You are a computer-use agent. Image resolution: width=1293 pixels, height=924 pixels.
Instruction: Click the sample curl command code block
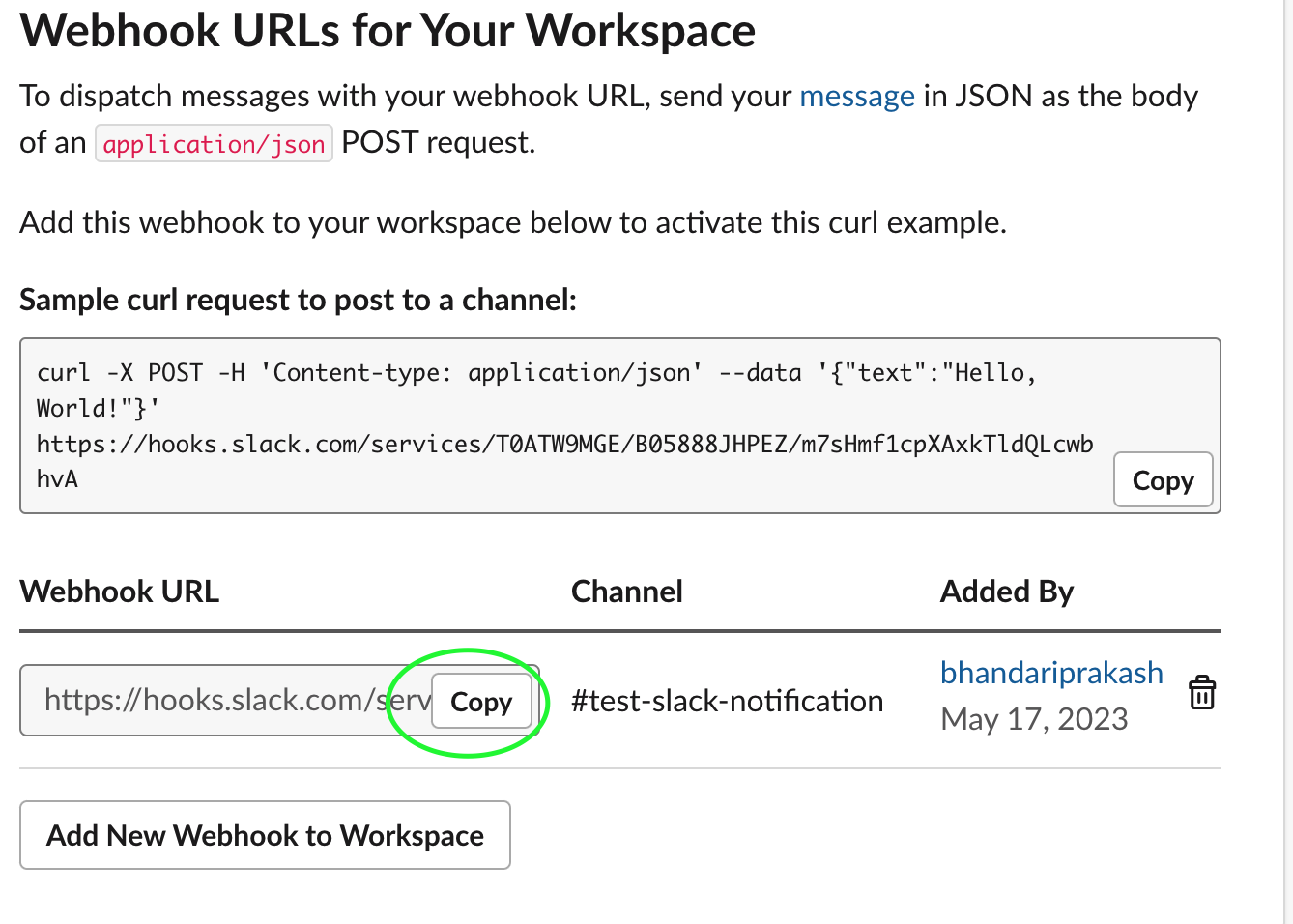coord(620,425)
